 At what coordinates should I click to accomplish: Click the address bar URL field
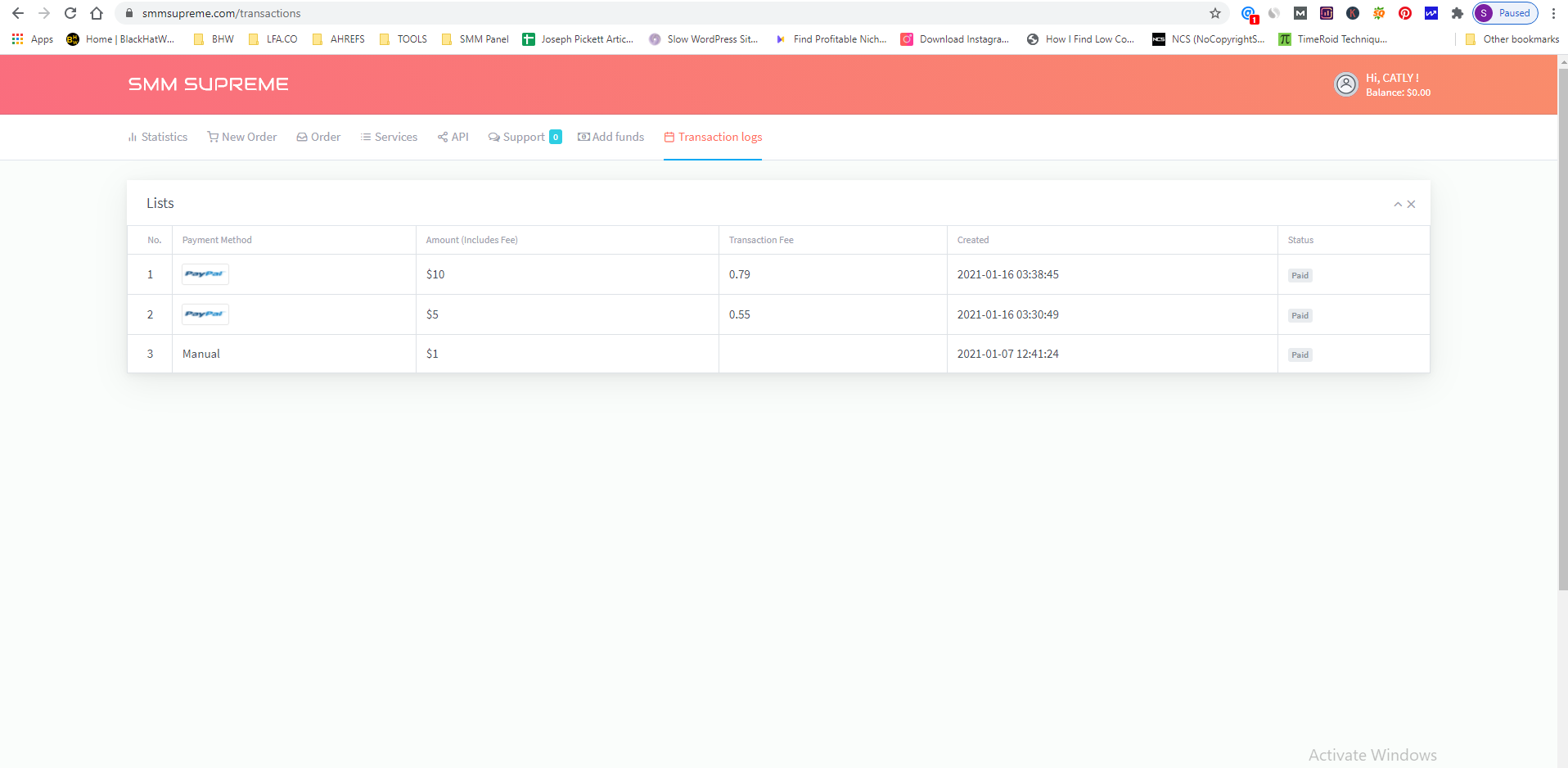tap(671, 13)
